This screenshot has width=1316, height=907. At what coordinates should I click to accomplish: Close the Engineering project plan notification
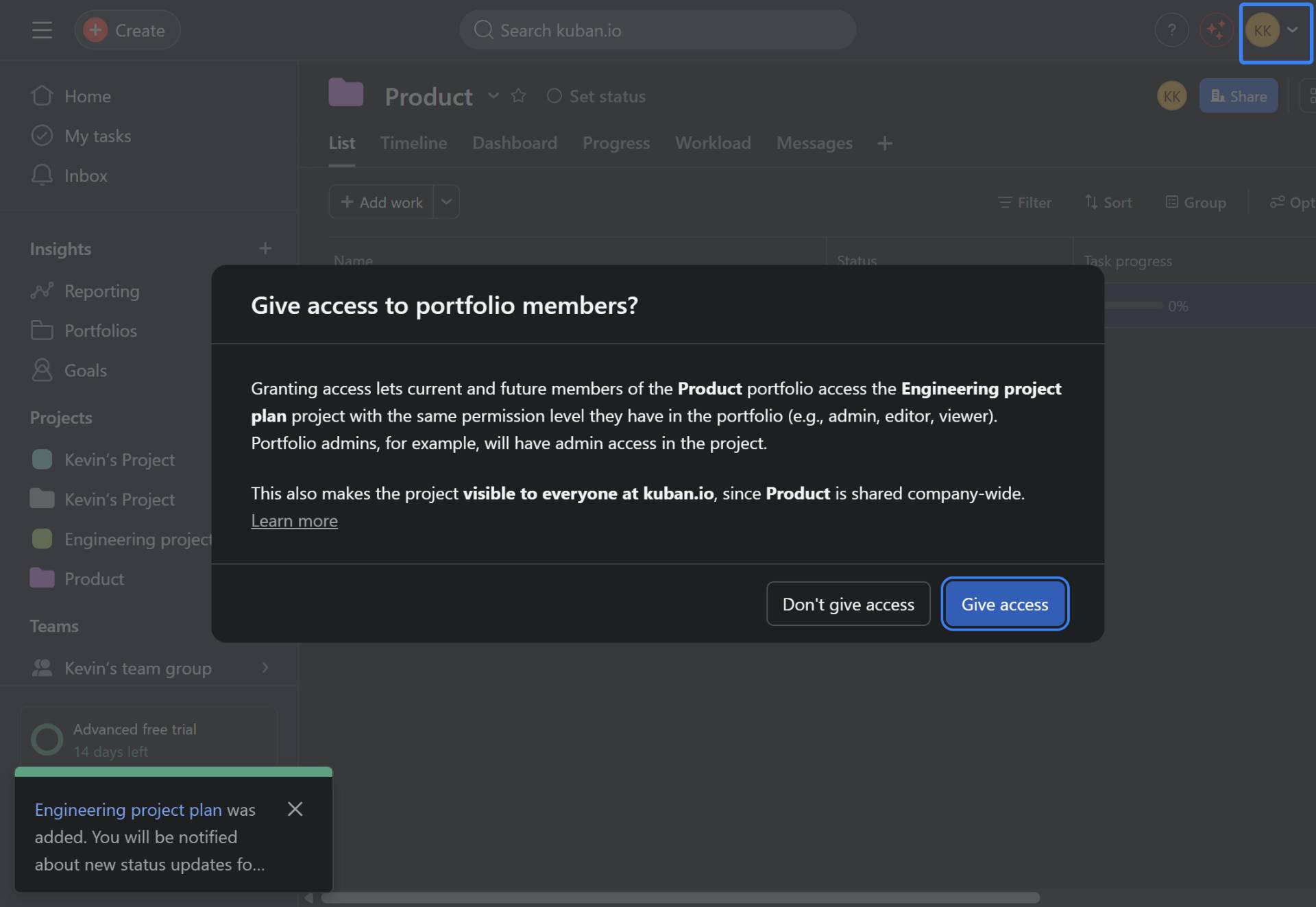[295, 809]
